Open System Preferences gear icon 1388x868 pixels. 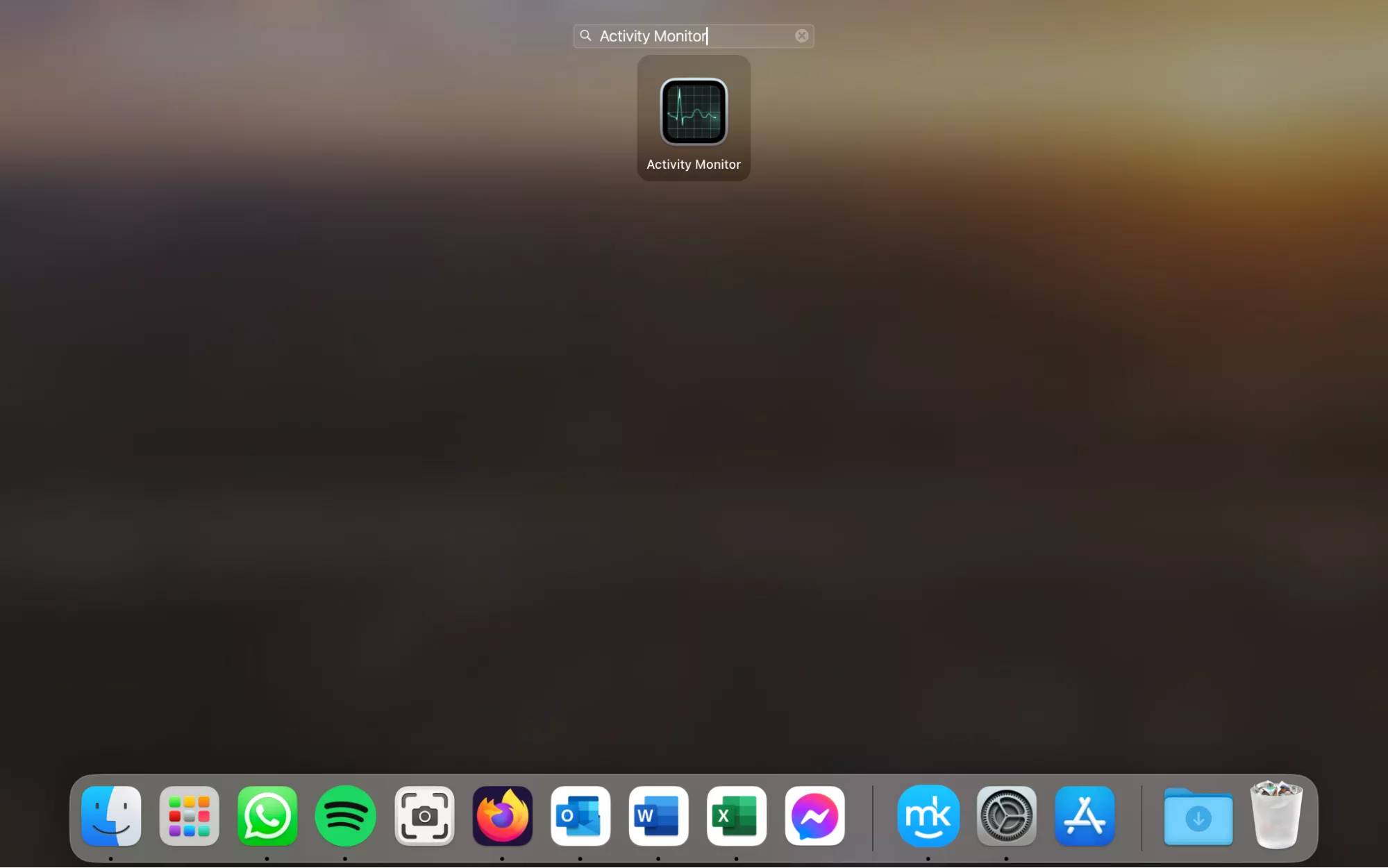point(1006,816)
